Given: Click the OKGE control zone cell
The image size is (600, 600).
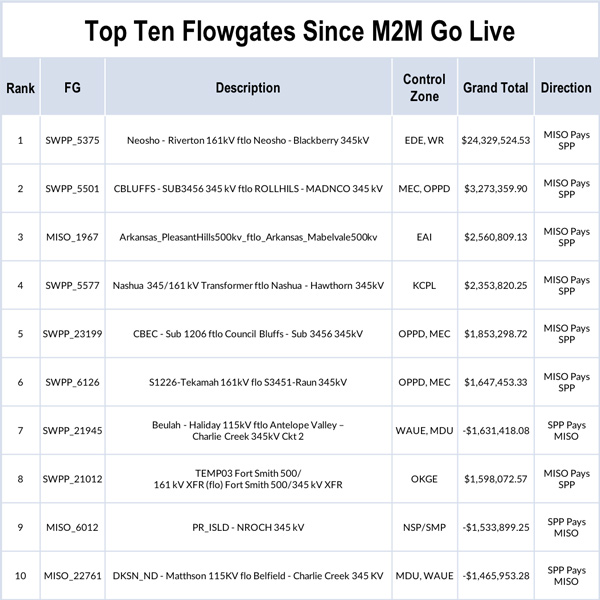Looking at the screenshot, I should [x=424, y=479].
